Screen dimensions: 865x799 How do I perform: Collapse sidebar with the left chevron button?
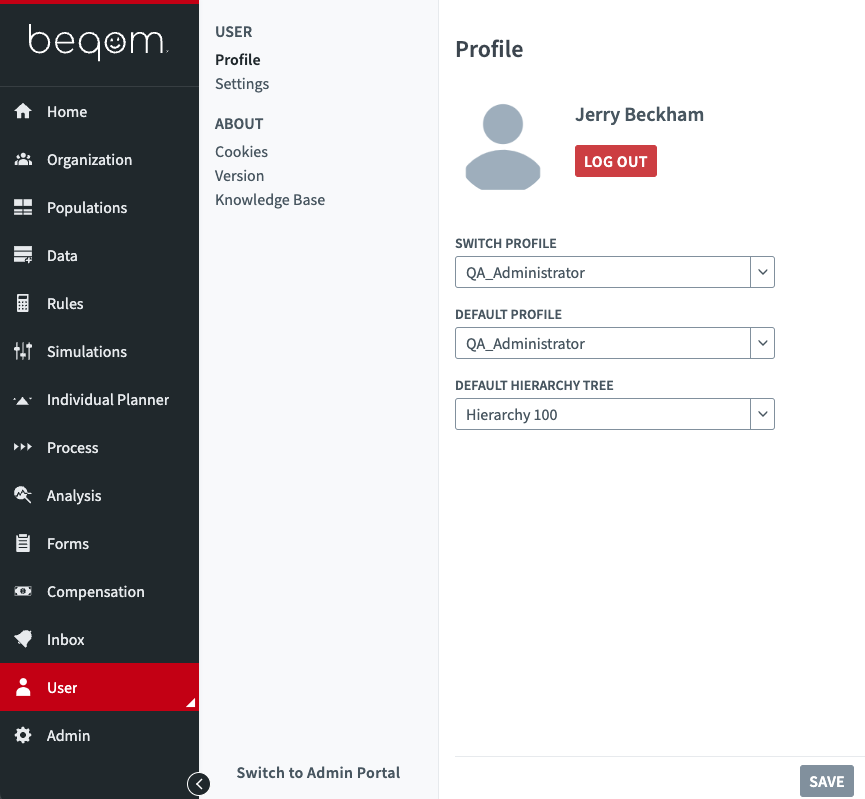pos(199,784)
